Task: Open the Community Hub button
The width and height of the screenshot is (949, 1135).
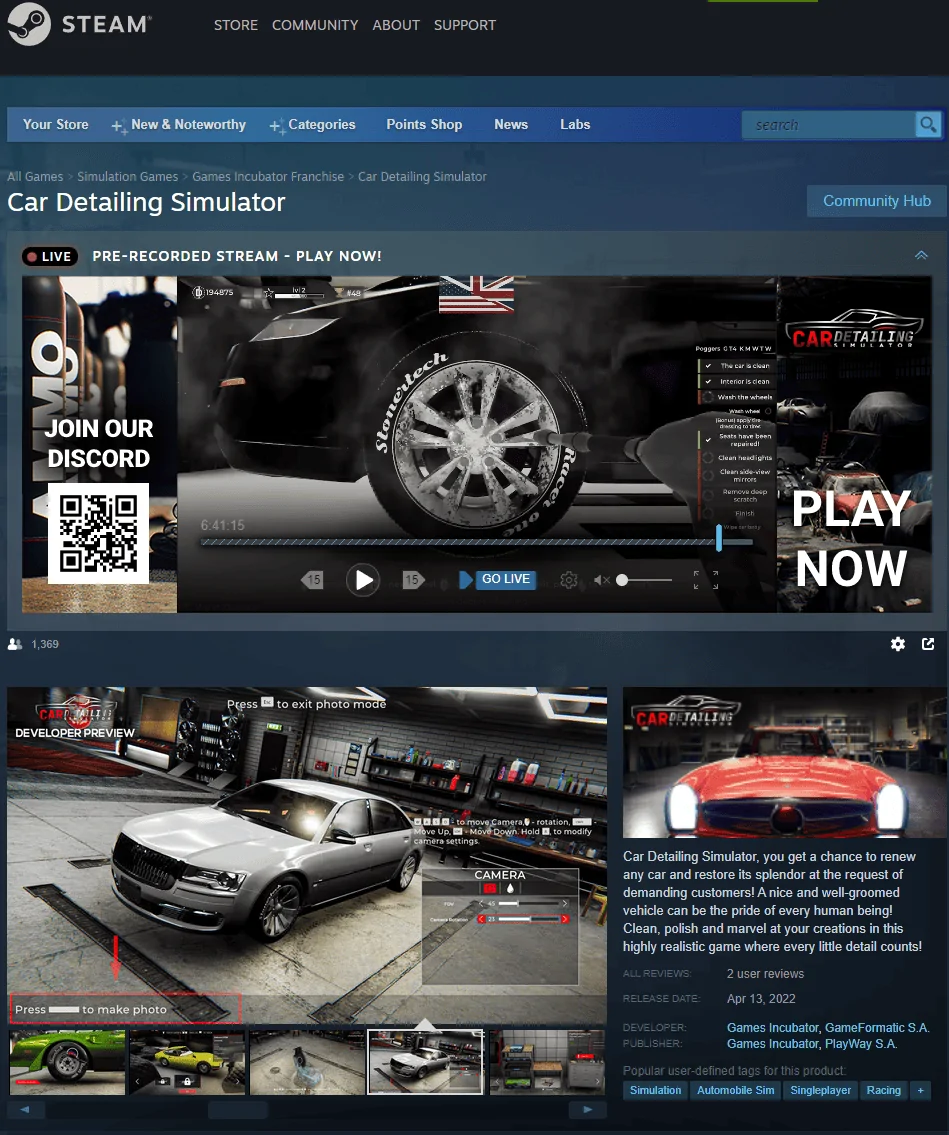Action: click(x=877, y=201)
